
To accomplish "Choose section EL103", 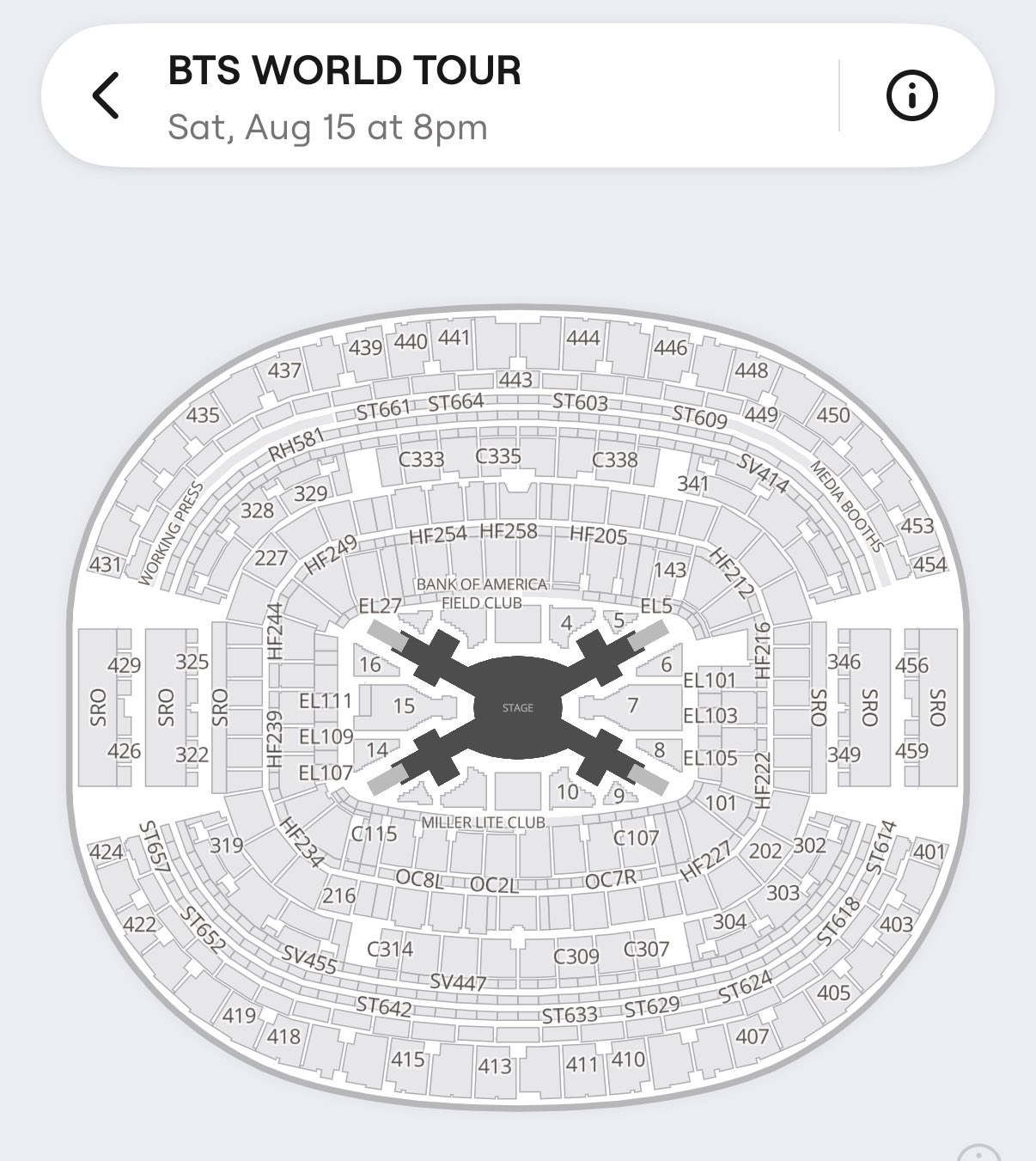I will point(710,715).
